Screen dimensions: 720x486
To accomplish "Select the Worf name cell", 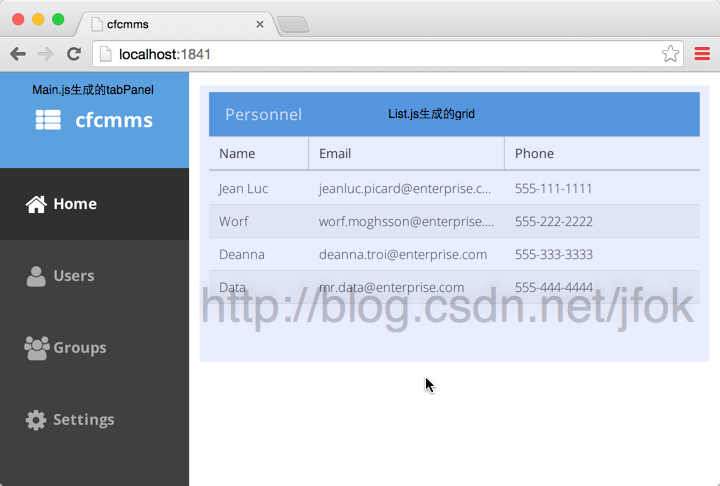I will (259, 221).
